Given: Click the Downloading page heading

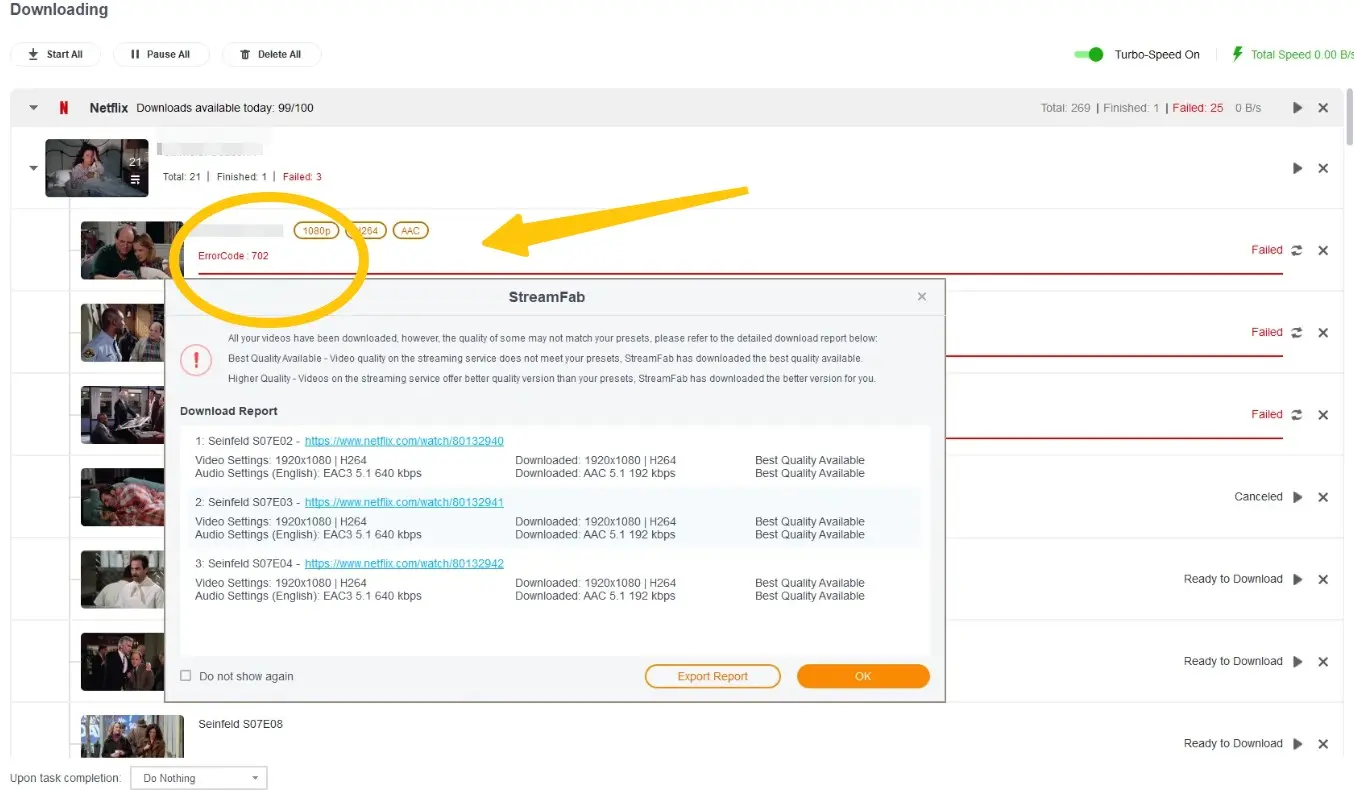Looking at the screenshot, I should (x=59, y=10).
